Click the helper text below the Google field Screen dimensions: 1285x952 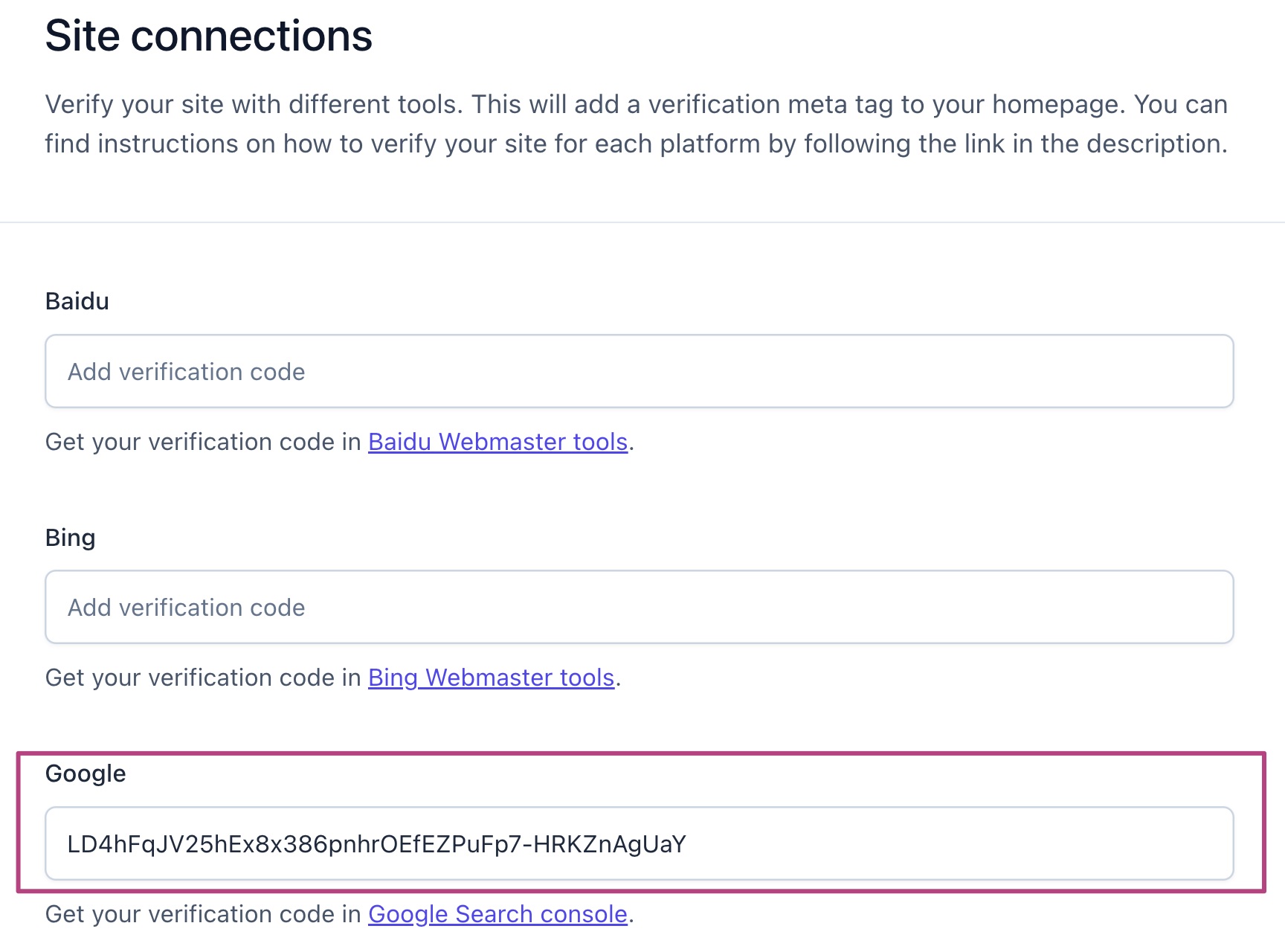204,914
